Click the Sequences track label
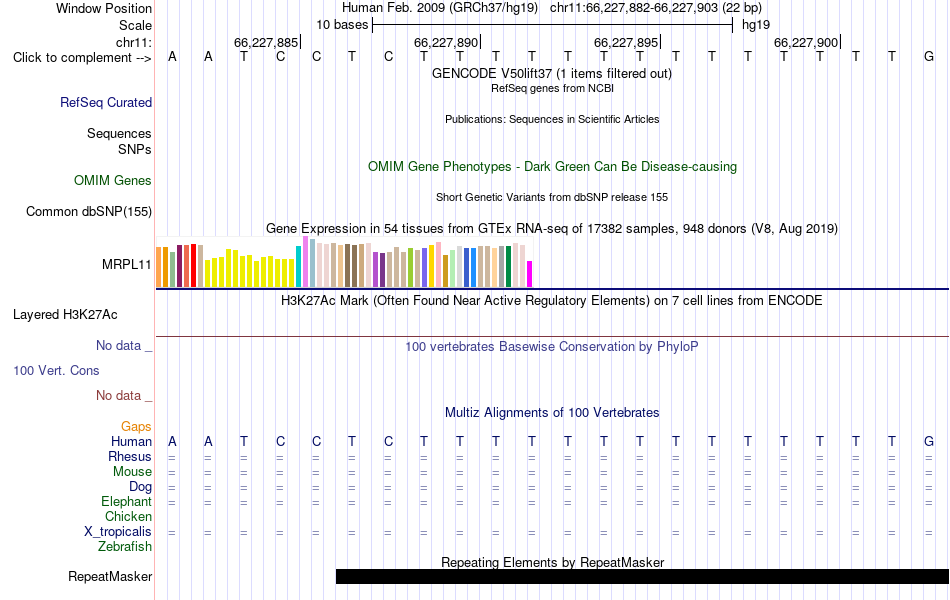This screenshot has height=600, width=950. (119, 133)
